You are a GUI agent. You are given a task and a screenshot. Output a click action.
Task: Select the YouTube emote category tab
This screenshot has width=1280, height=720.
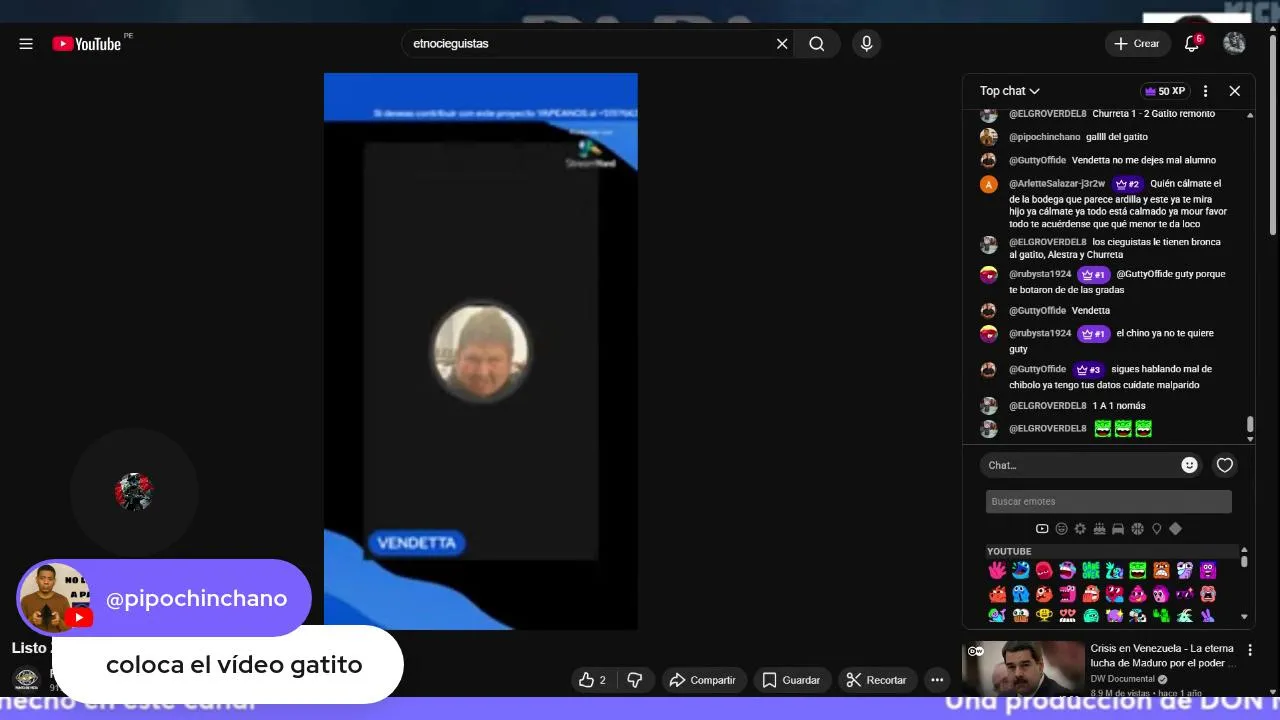[x=1042, y=529]
